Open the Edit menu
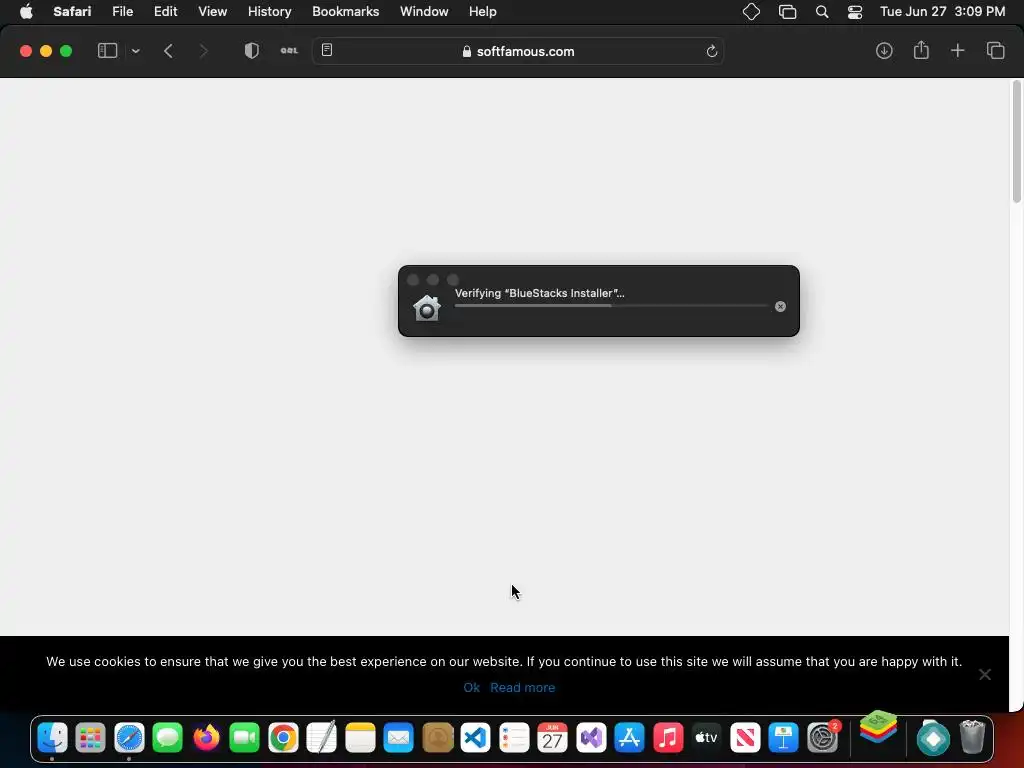 pos(165,12)
